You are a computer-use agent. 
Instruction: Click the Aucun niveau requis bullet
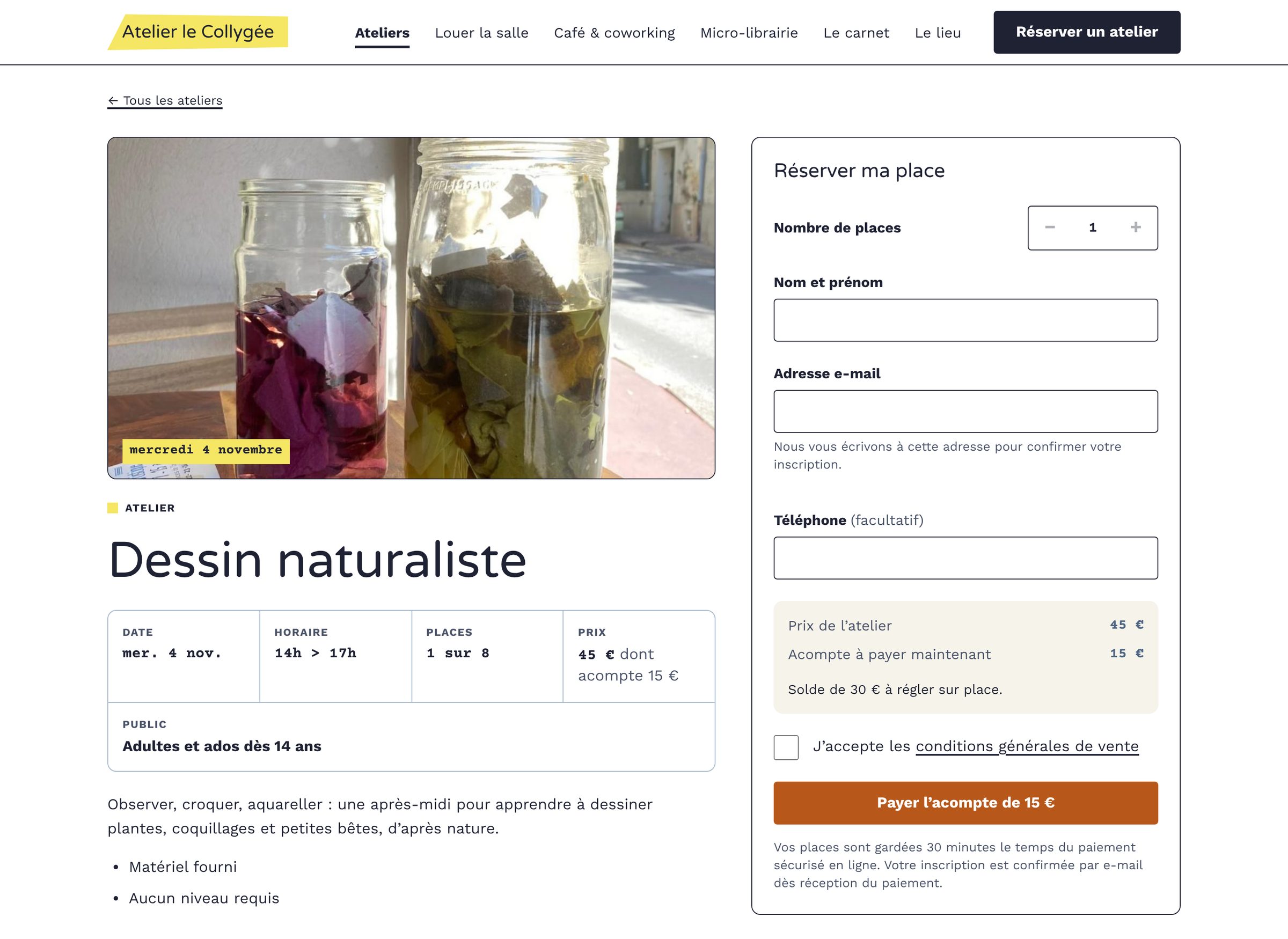tap(204, 898)
